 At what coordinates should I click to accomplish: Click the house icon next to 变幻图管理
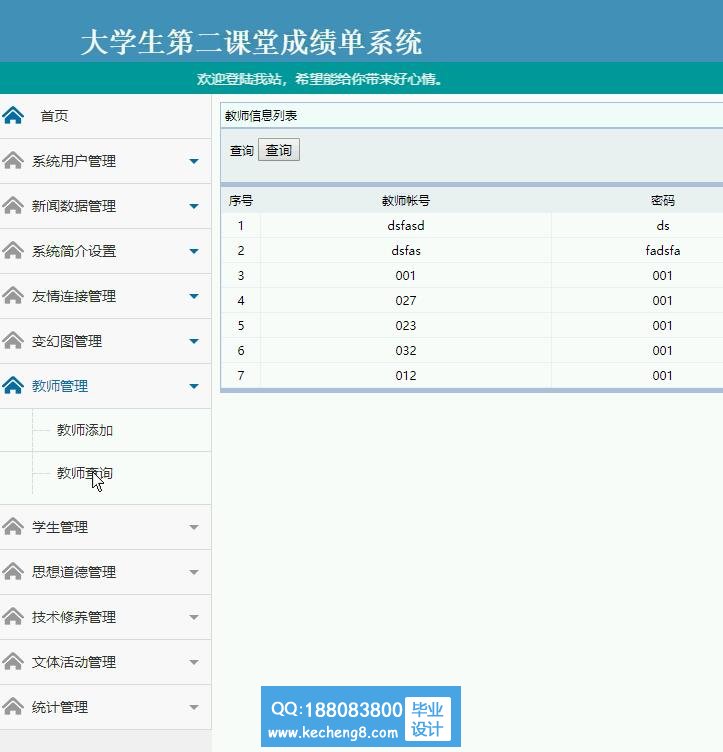pyautogui.click(x=13, y=341)
